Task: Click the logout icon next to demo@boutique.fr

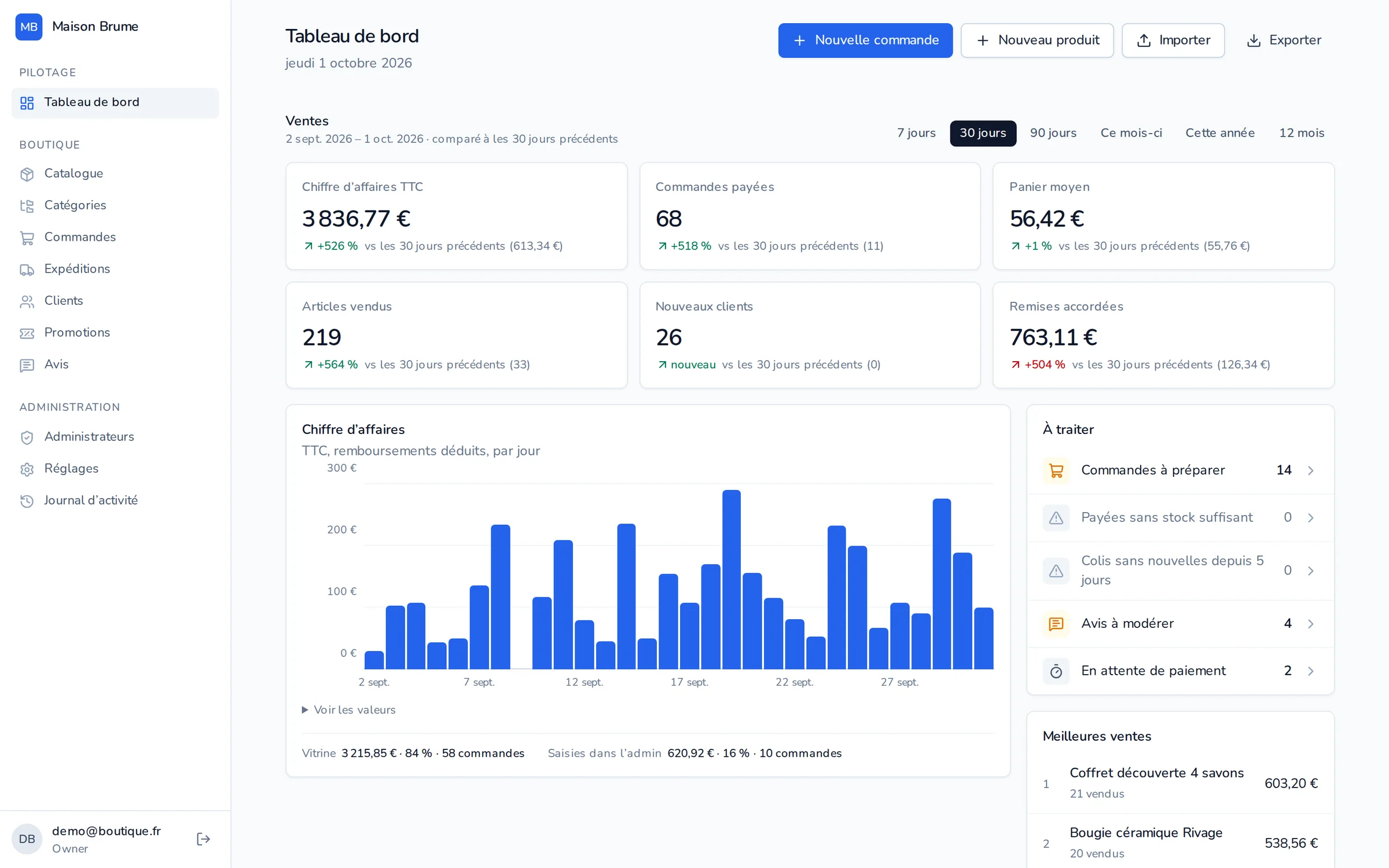Action: click(x=203, y=839)
